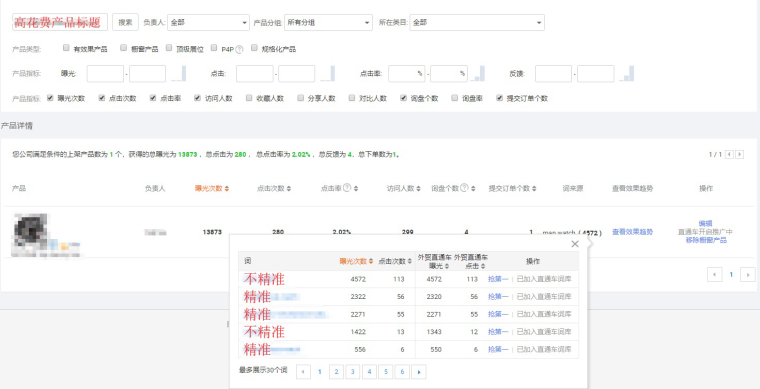This screenshot has height=389, width=760.
Task: Open the 所在类目 dropdown
Action: (x=477, y=22)
